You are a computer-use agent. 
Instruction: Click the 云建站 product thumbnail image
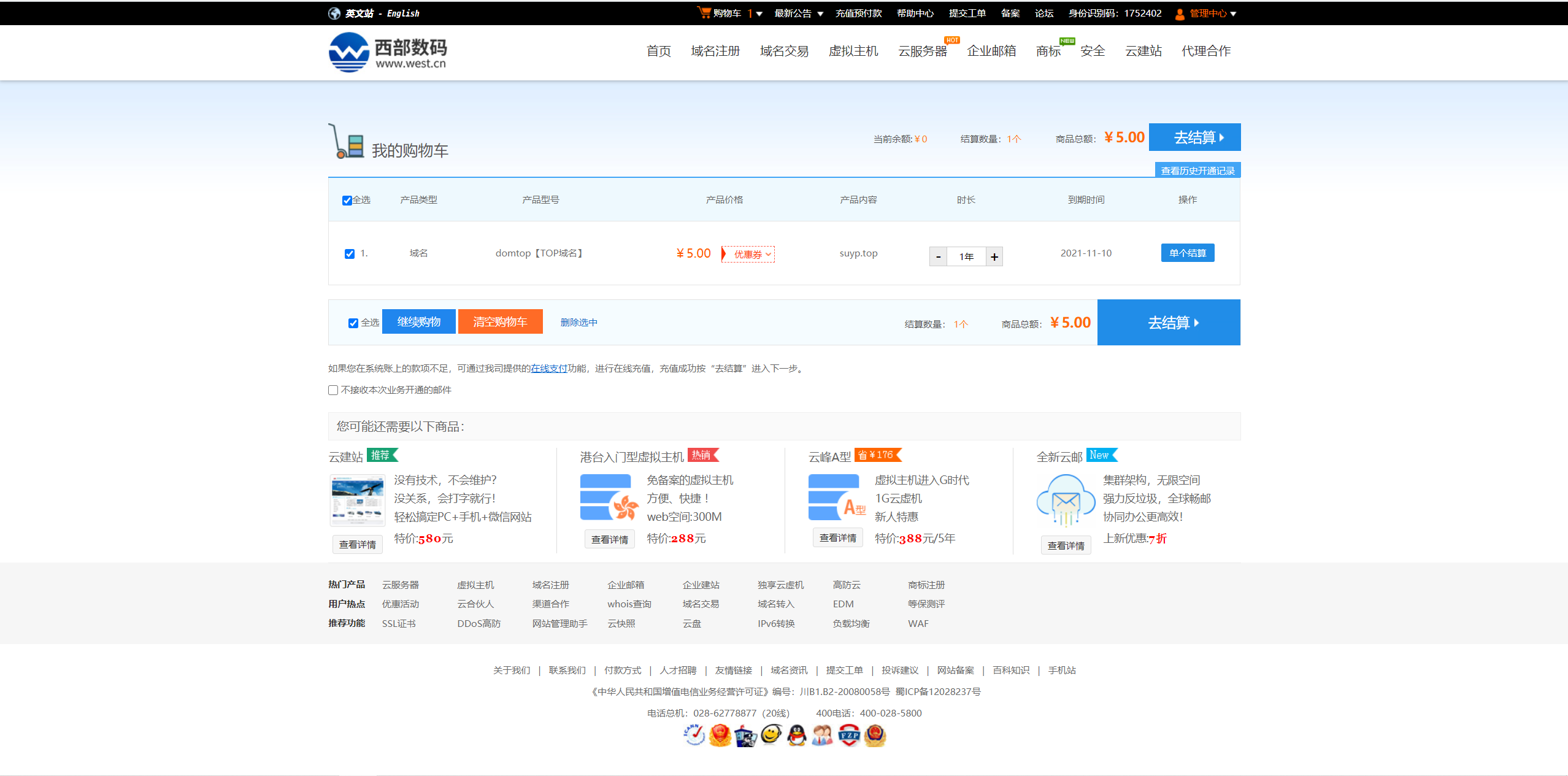[358, 501]
